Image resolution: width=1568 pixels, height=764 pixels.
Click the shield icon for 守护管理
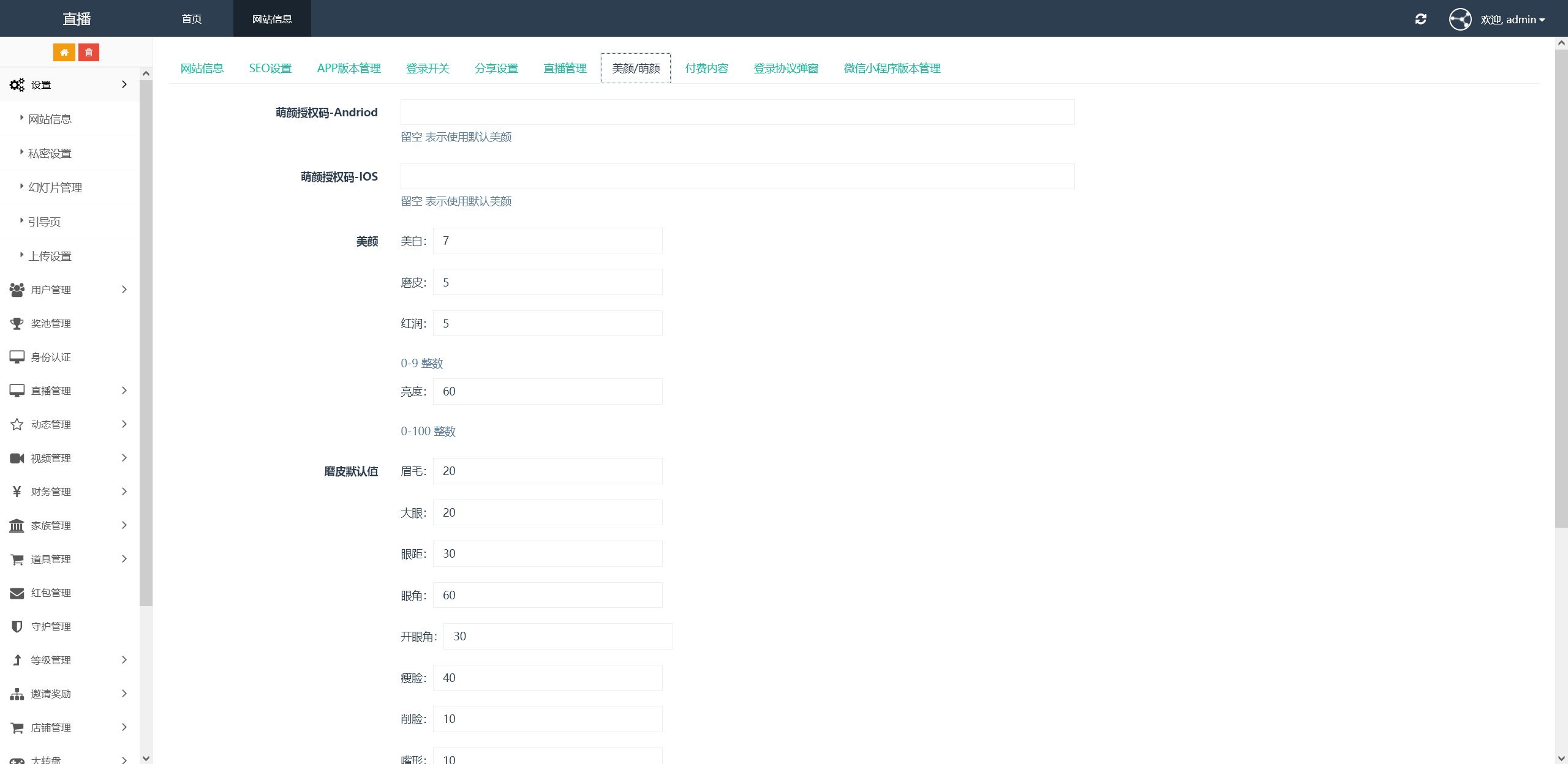click(x=17, y=626)
